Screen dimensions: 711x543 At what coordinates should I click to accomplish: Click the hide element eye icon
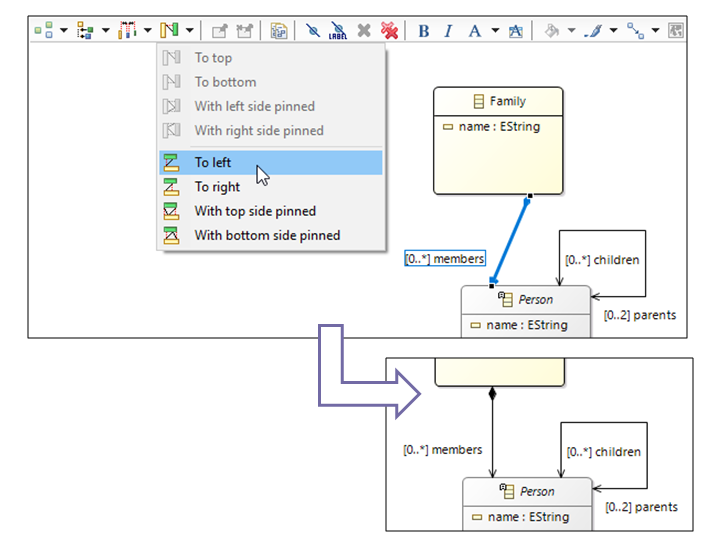coord(312,31)
